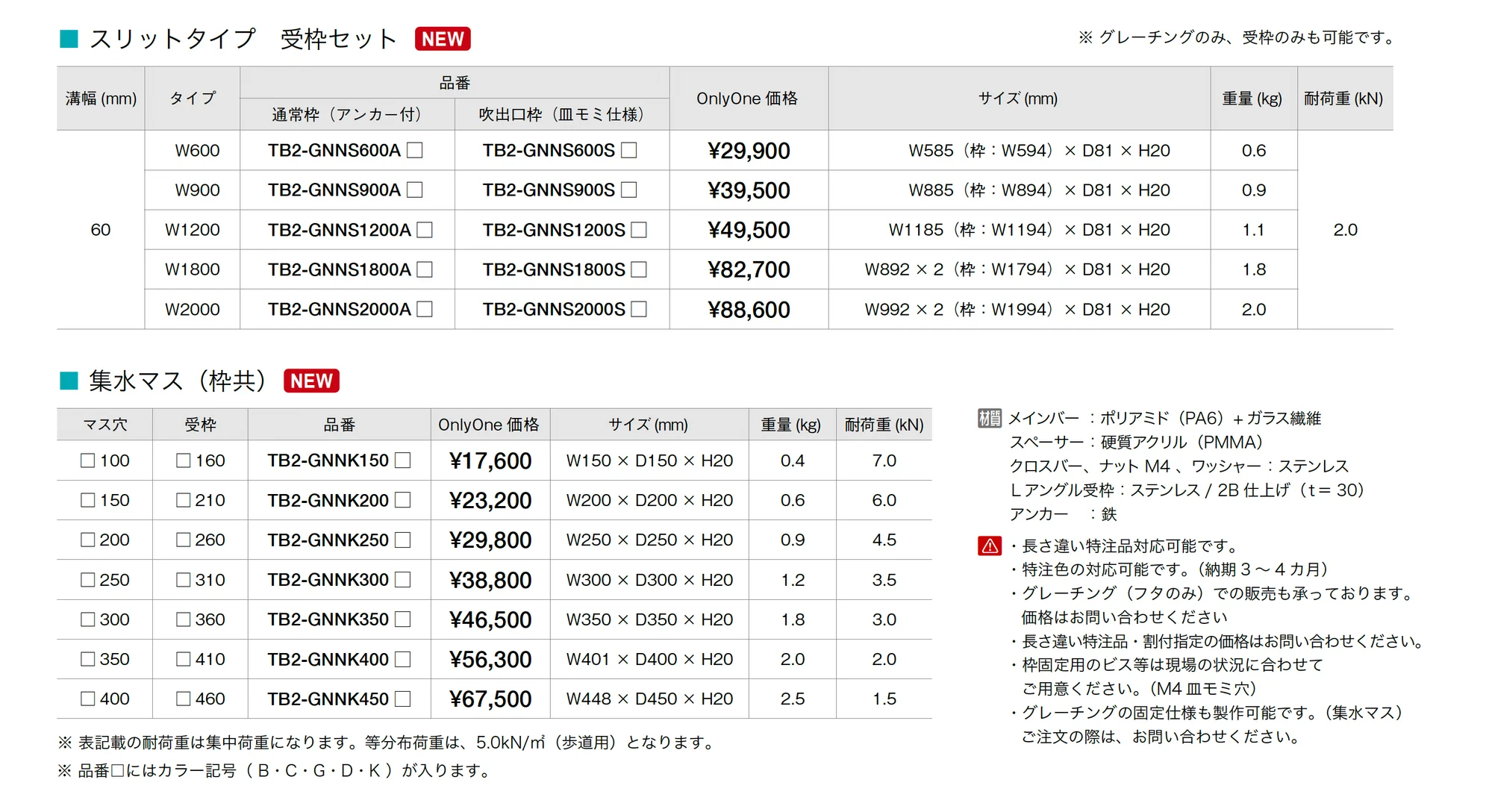1492x812 pixels.
Task: Click teal square bullet before 集水マス
Action: (69, 381)
